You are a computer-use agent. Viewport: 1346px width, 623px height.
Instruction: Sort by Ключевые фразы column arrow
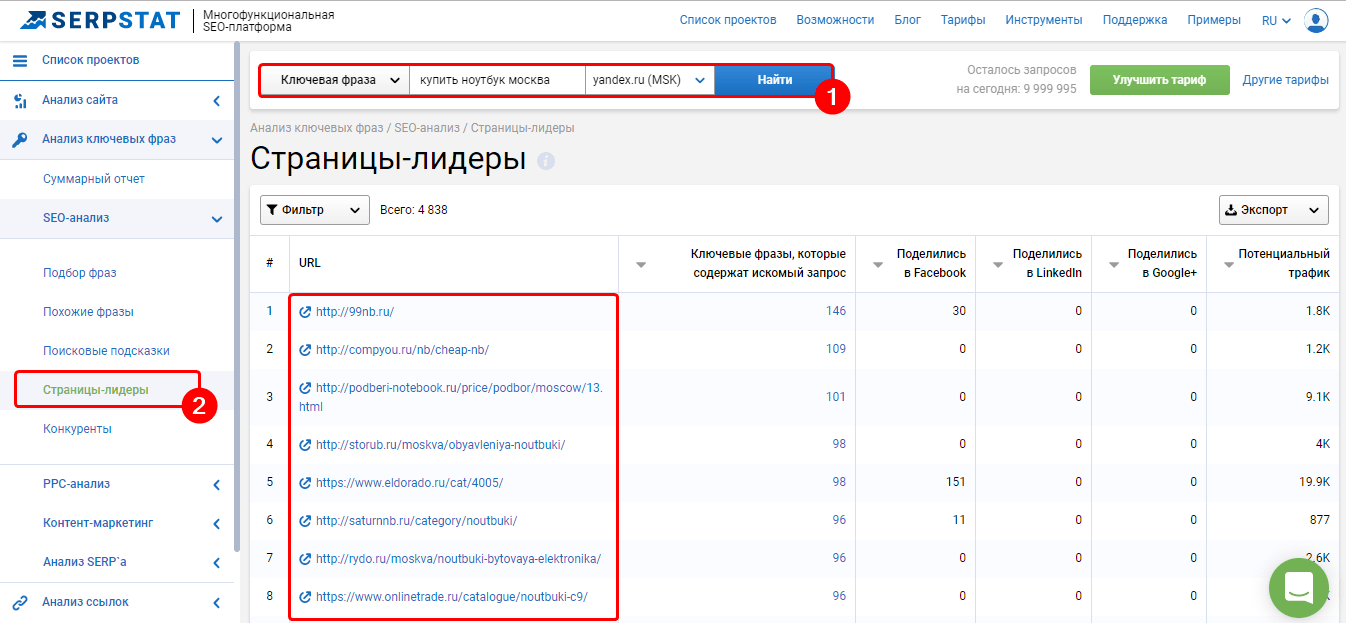click(642, 265)
